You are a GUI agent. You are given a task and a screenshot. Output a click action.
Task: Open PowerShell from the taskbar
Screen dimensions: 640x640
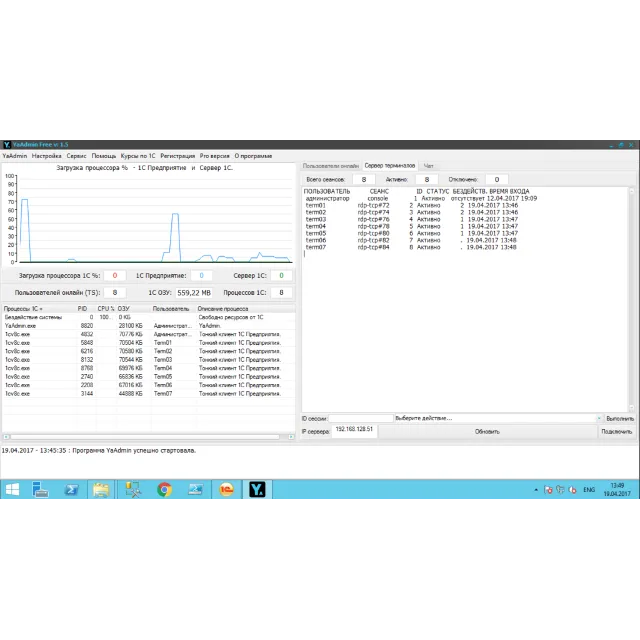pyautogui.click(x=71, y=489)
